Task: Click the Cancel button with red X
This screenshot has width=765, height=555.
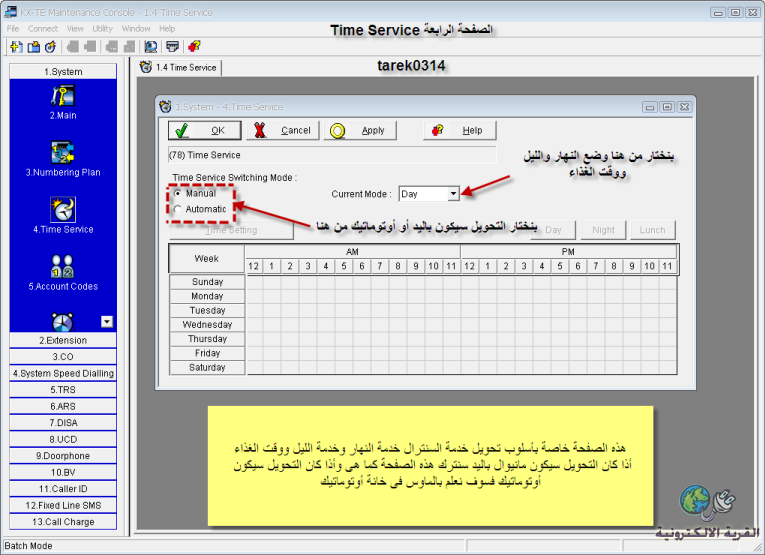Action: click(x=281, y=130)
